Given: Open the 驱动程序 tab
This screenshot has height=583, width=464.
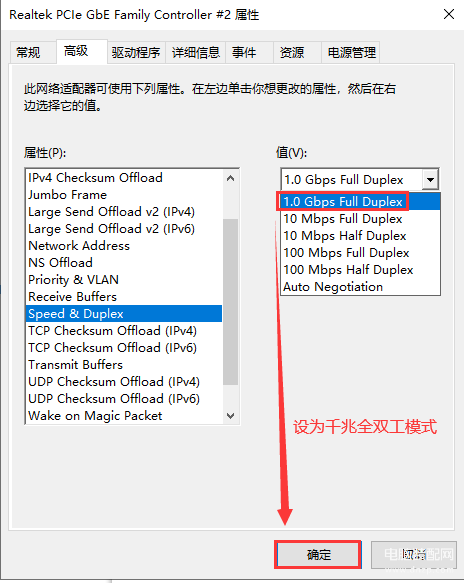Looking at the screenshot, I should pos(136,52).
